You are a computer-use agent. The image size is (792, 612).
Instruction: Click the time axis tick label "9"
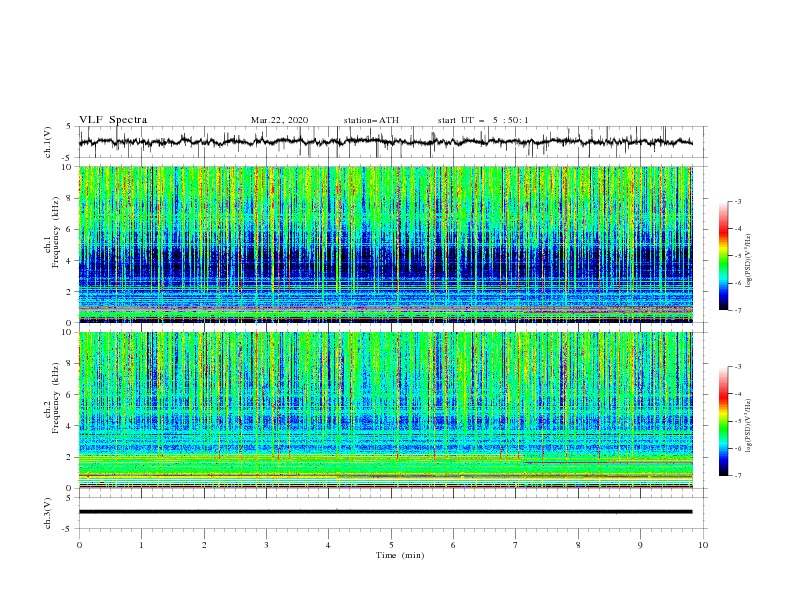640,545
